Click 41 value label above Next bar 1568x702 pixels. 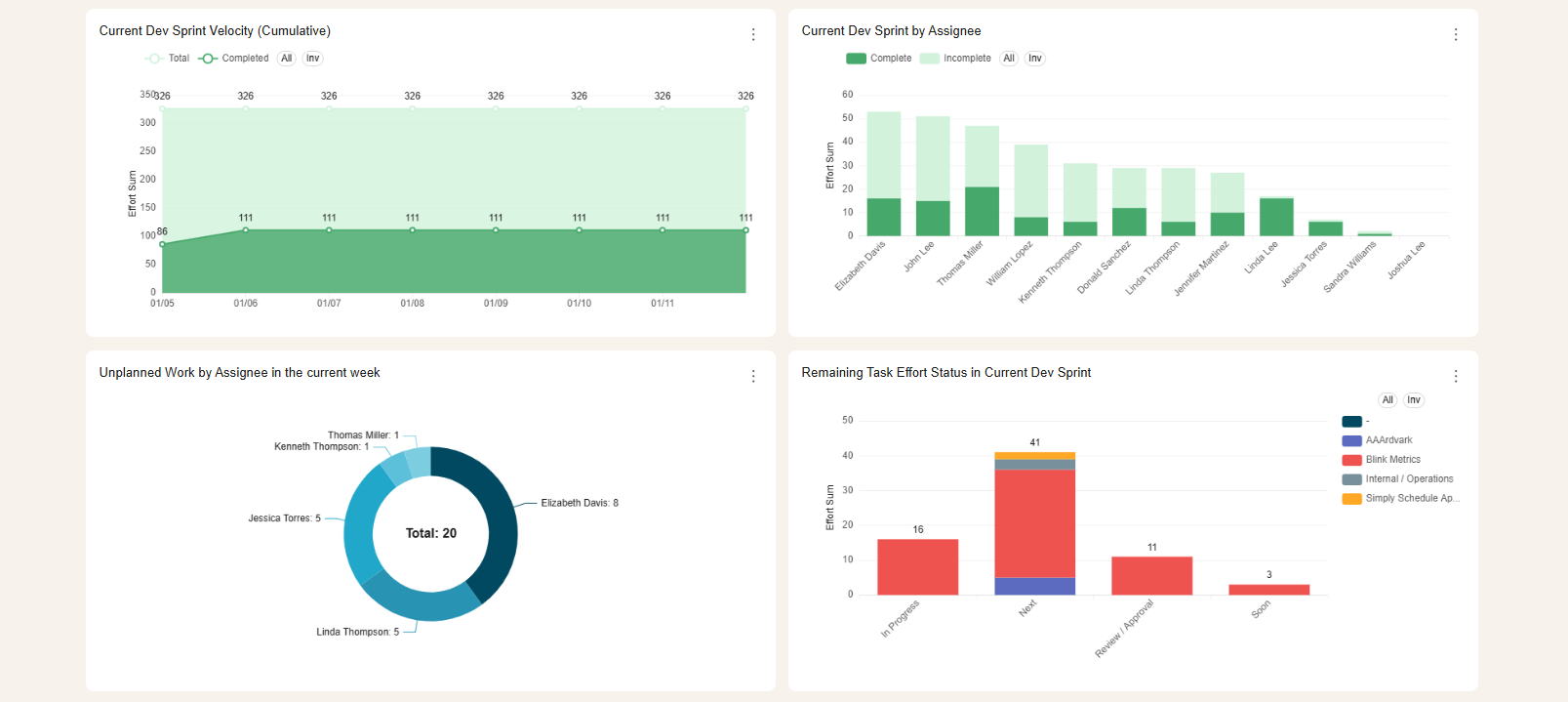1034,443
